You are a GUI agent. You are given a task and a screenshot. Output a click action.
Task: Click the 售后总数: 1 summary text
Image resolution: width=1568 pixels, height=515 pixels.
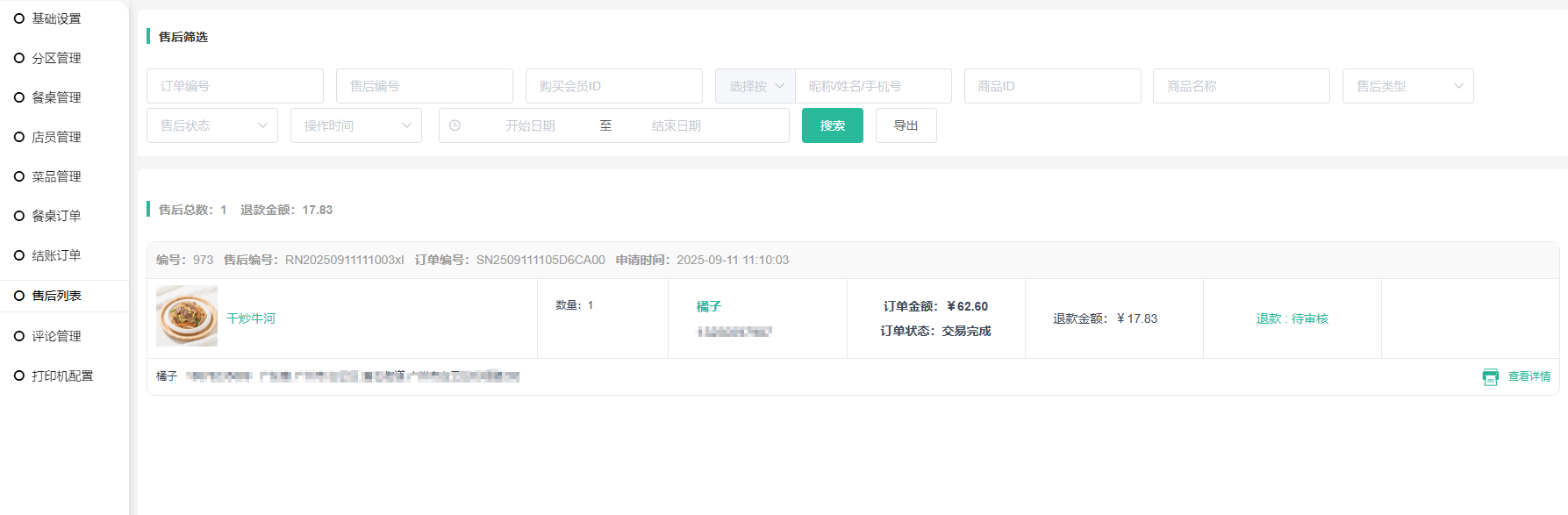coord(193,210)
